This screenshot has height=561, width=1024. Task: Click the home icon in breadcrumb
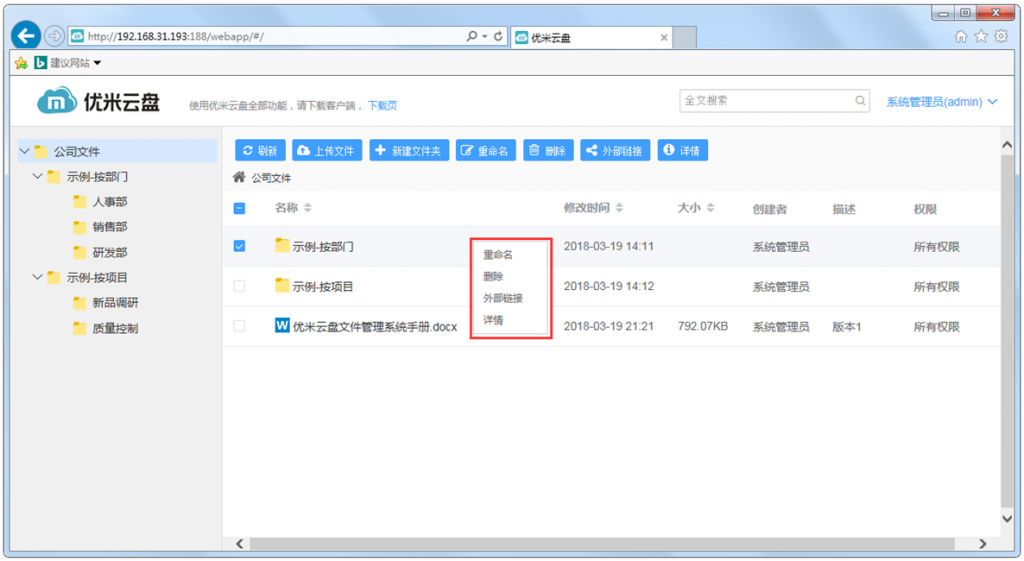[239, 178]
